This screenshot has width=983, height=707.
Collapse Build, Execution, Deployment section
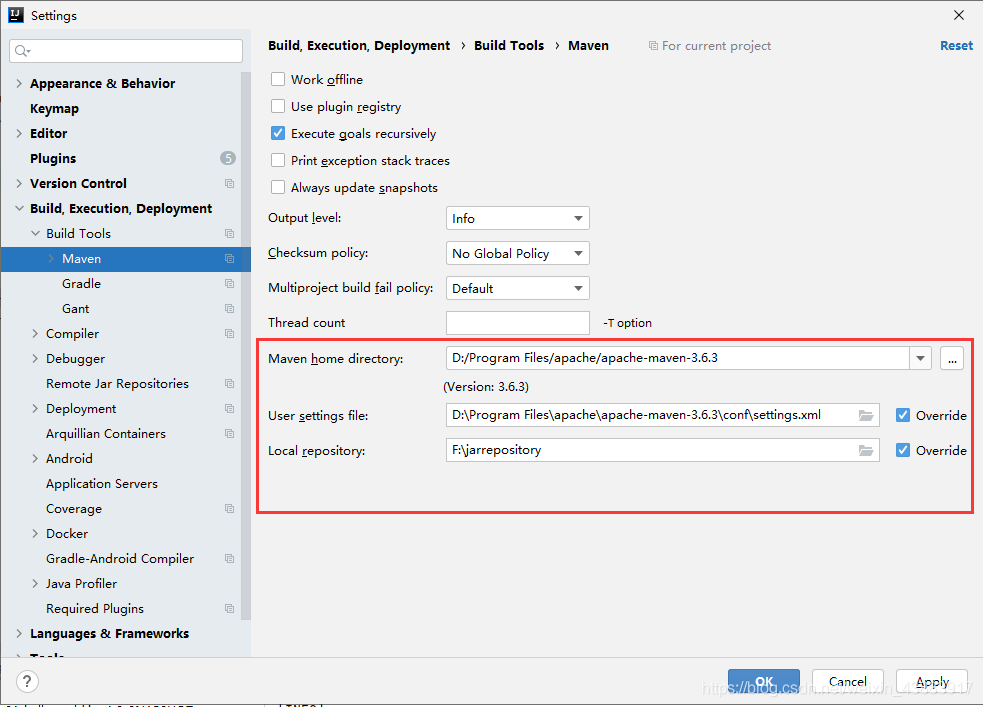[x=19, y=209]
